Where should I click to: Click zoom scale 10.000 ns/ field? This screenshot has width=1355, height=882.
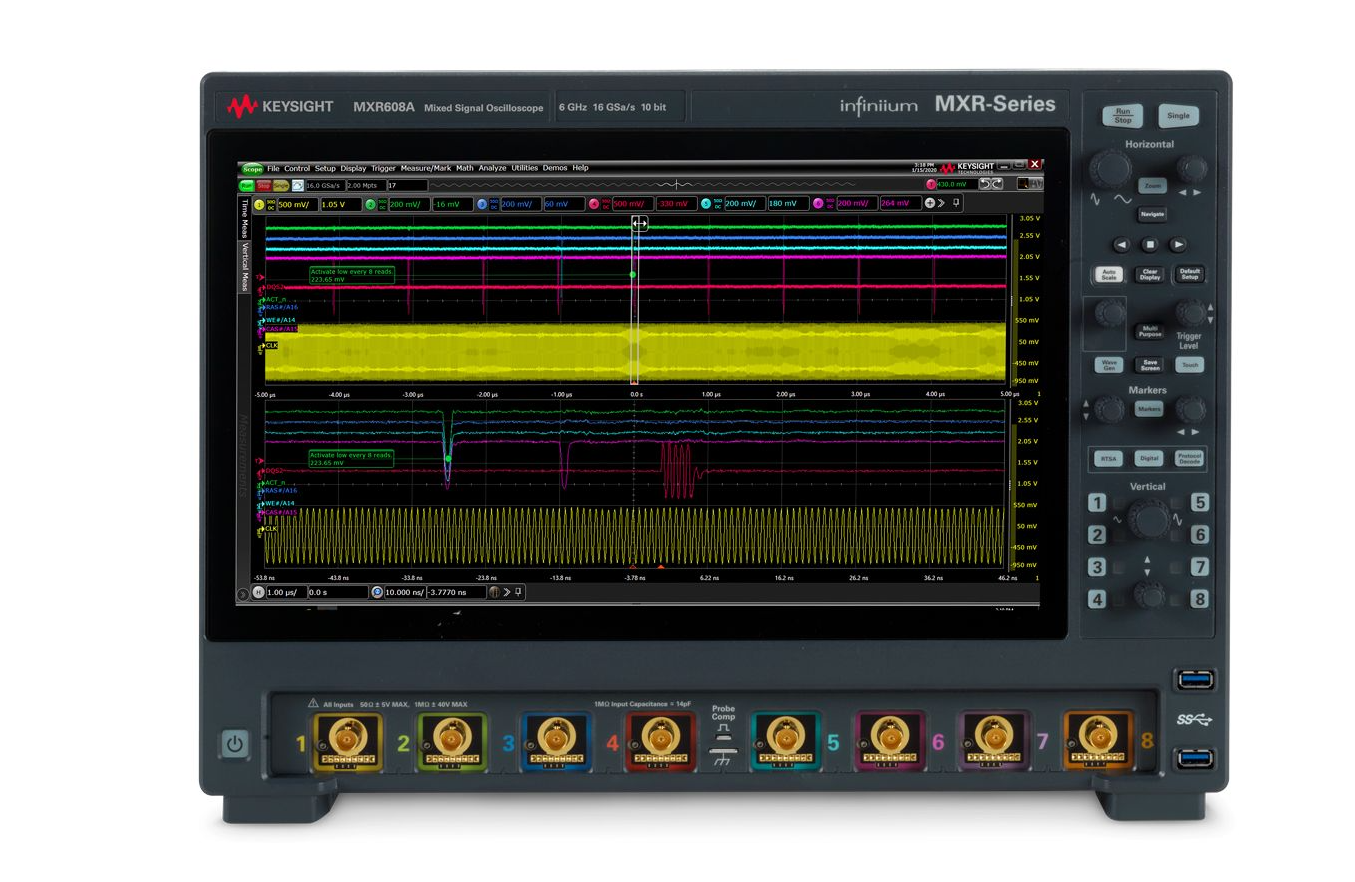[x=405, y=592]
